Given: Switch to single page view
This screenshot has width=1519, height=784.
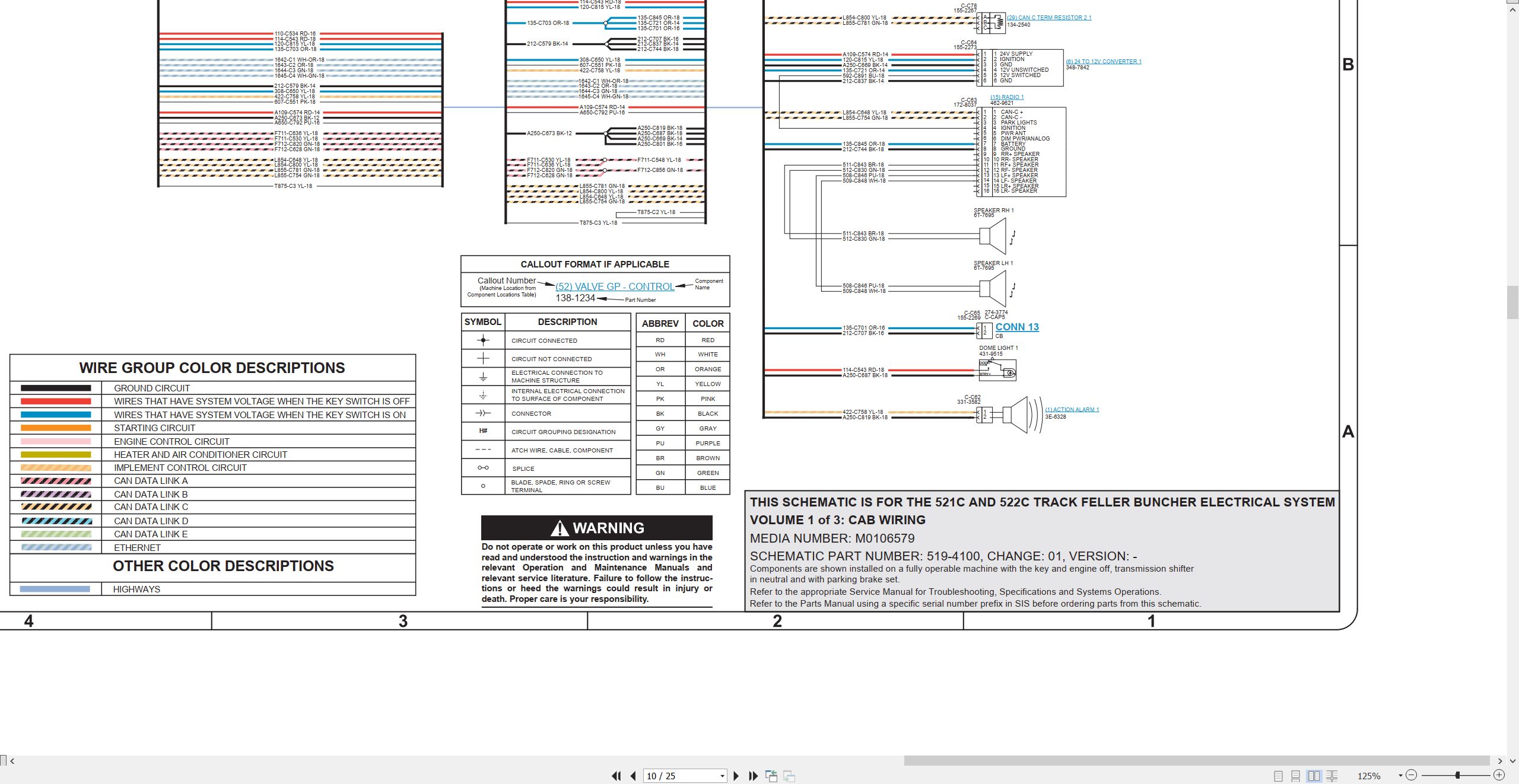Looking at the screenshot, I should coord(1279,776).
